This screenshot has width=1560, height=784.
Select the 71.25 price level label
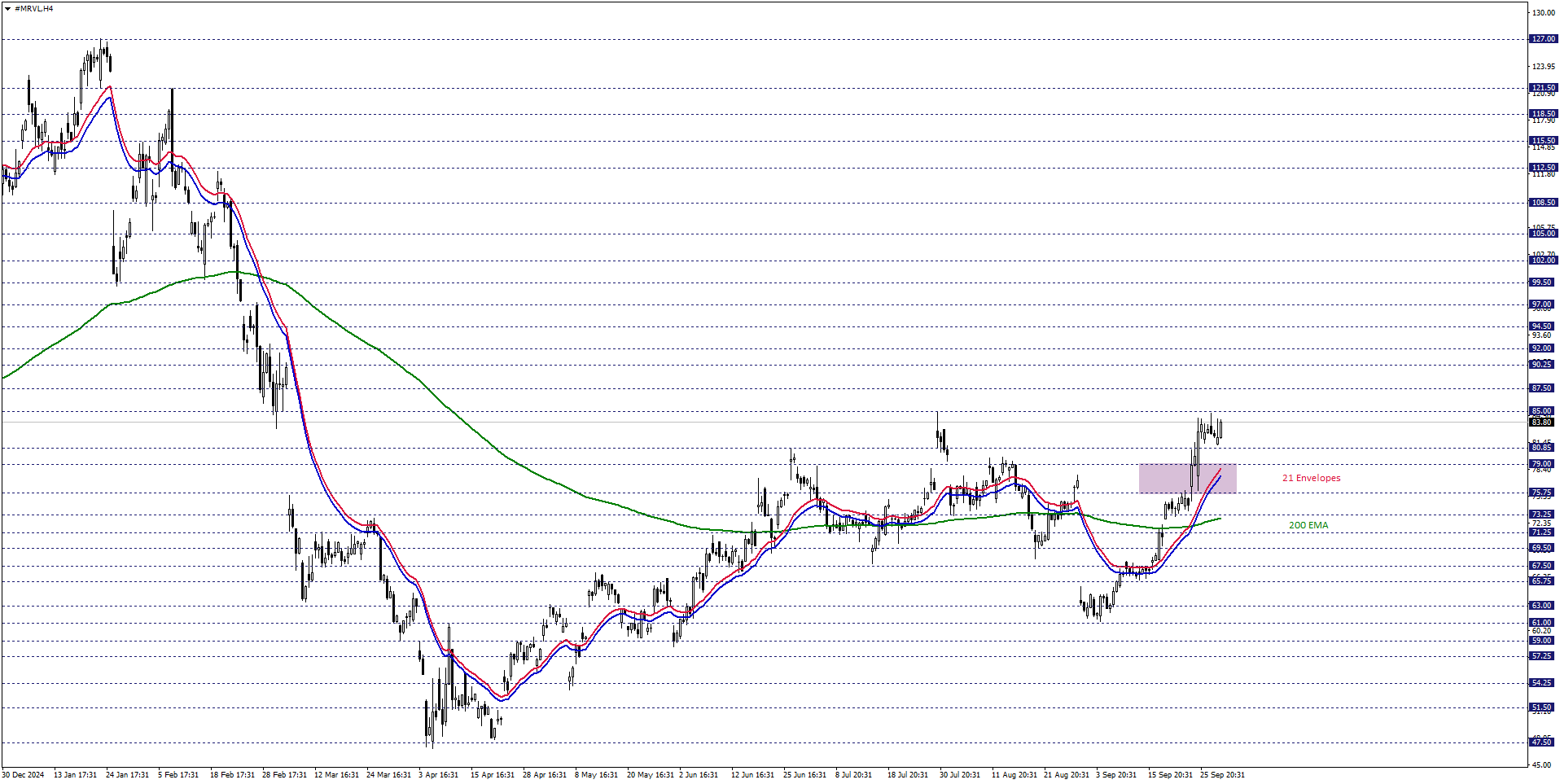[1544, 532]
